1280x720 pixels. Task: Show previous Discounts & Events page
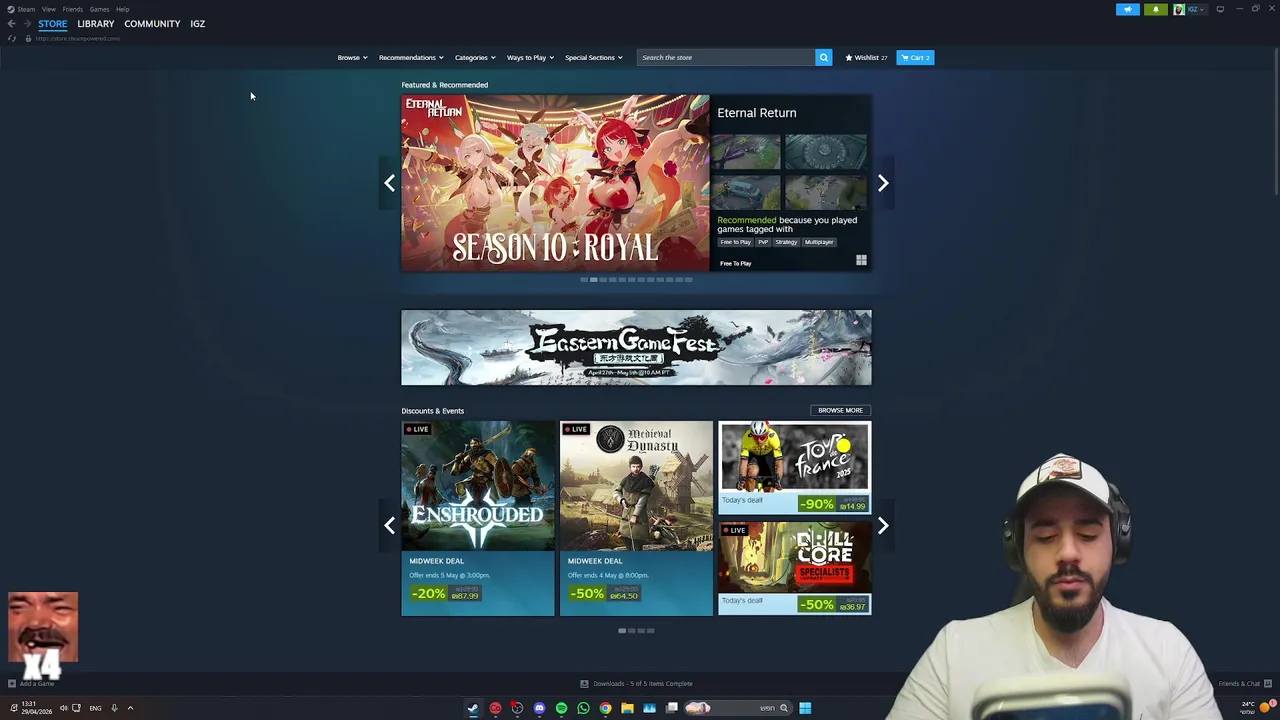click(x=390, y=525)
